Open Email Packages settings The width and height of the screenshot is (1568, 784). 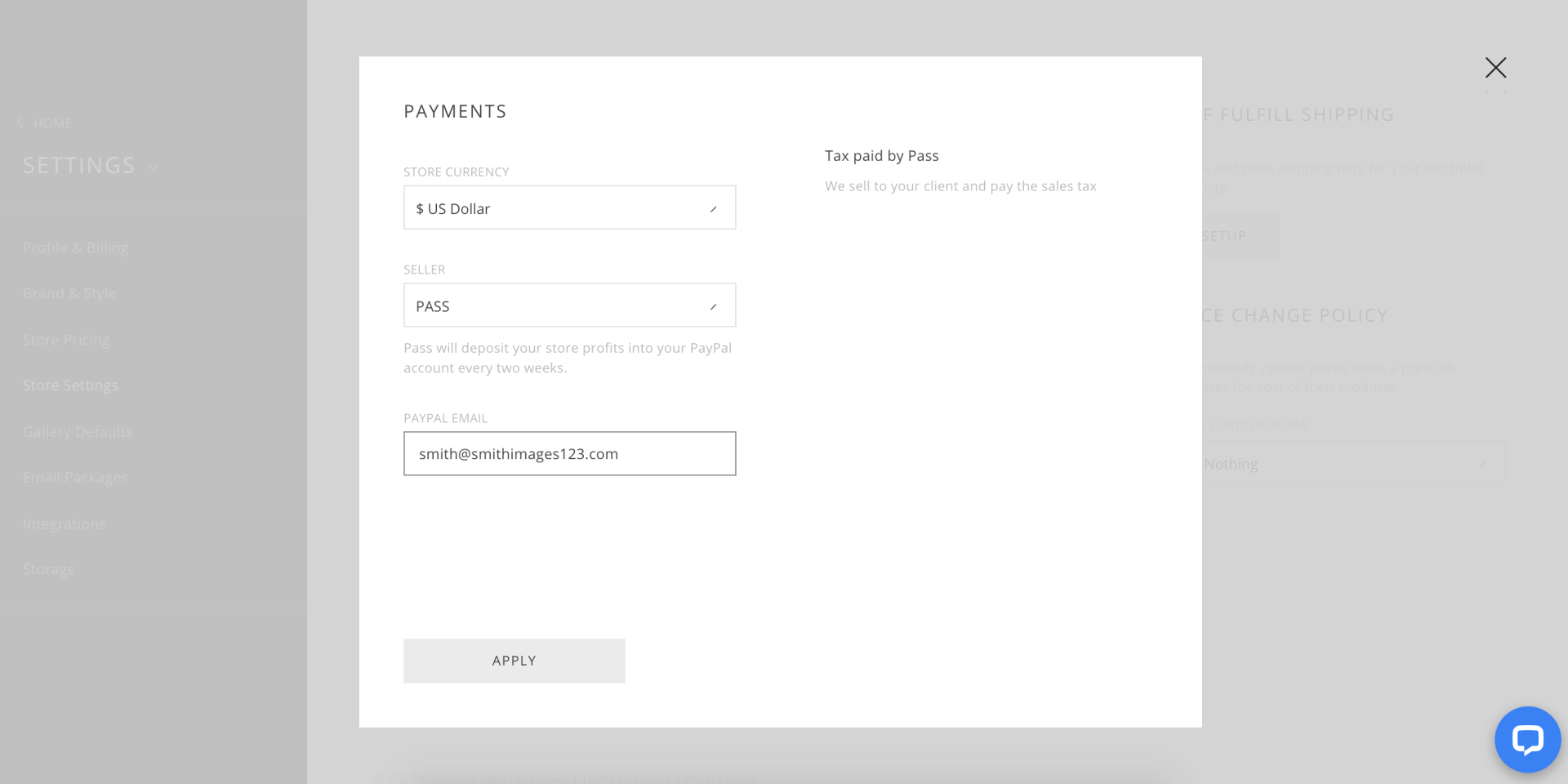75,478
